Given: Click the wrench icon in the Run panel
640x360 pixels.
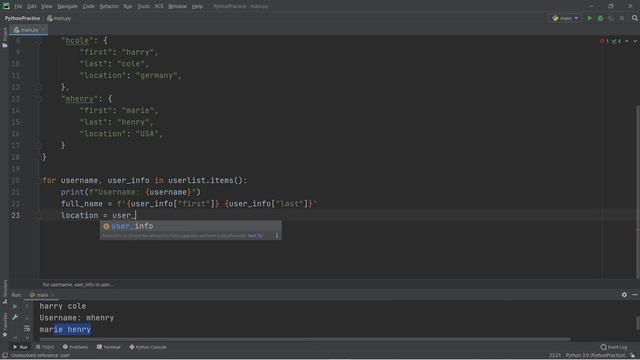Looking at the screenshot, I should click(x=15, y=317).
